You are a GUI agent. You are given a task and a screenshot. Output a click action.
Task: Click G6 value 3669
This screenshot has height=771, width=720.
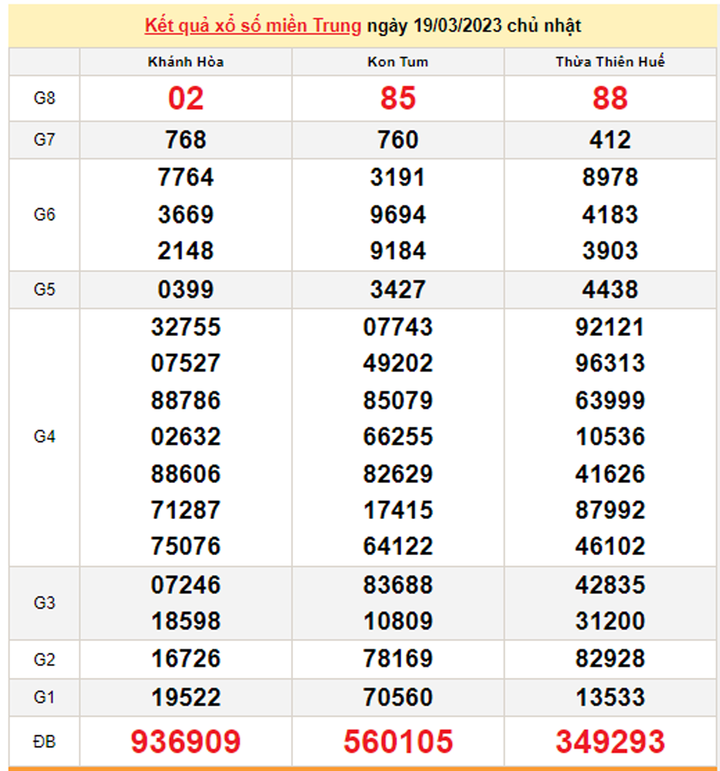pos(186,214)
